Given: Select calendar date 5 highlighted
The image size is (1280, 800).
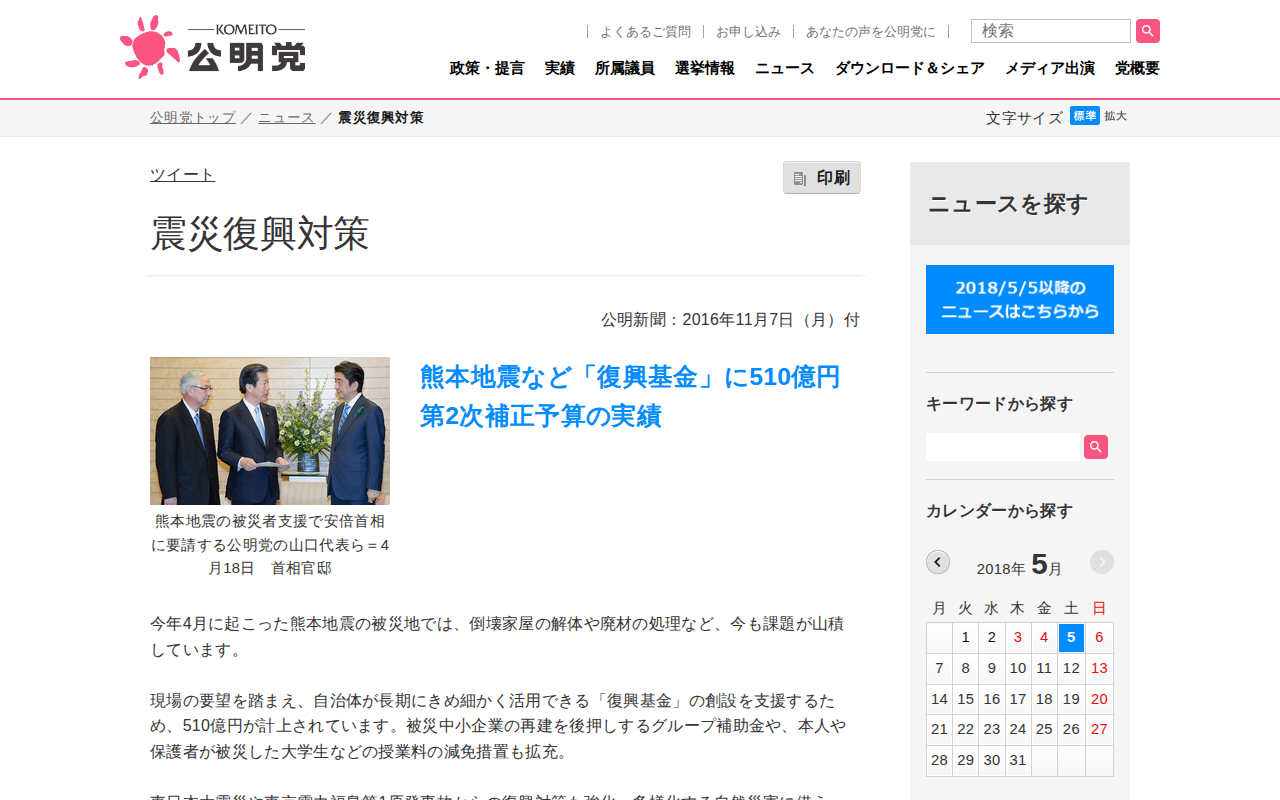Looking at the screenshot, I should (x=1071, y=637).
